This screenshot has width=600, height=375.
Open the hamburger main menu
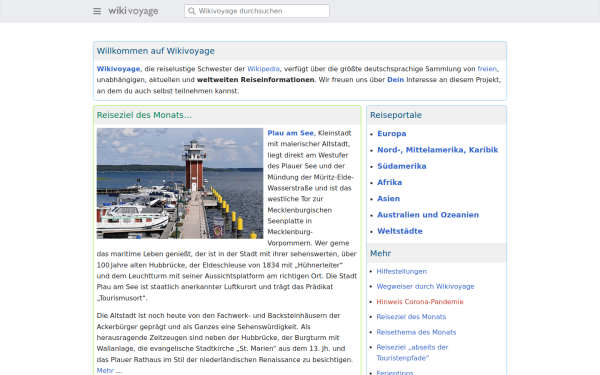coord(97,11)
